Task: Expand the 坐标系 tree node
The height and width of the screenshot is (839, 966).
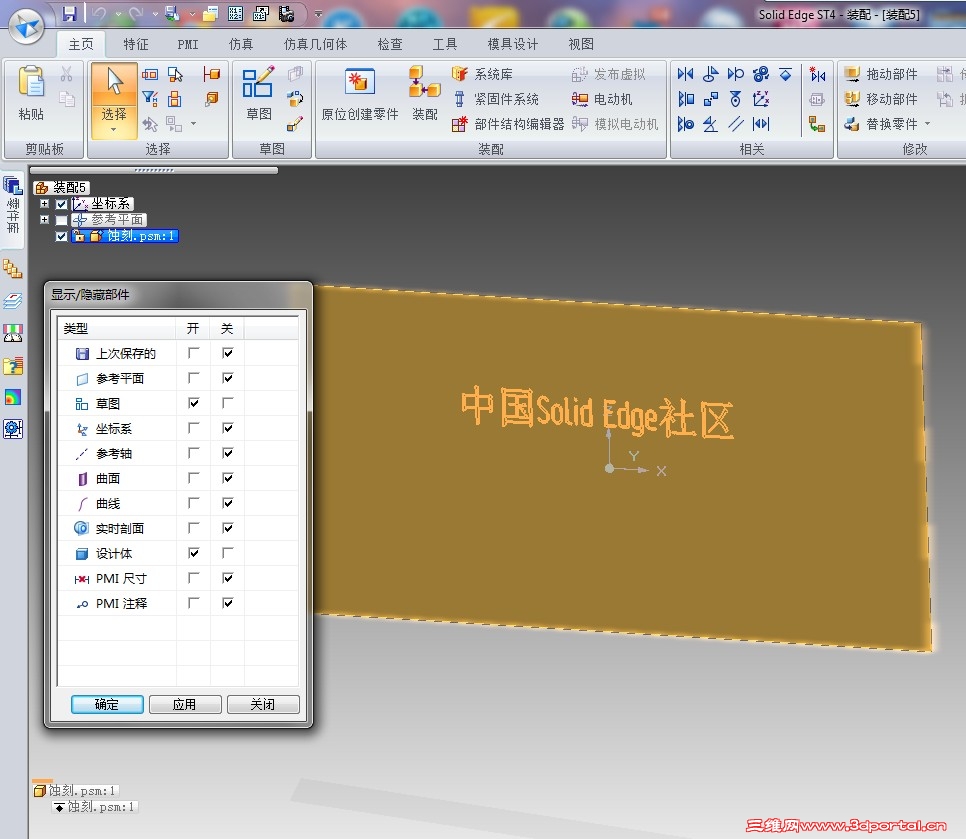Action: click(x=44, y=203)
